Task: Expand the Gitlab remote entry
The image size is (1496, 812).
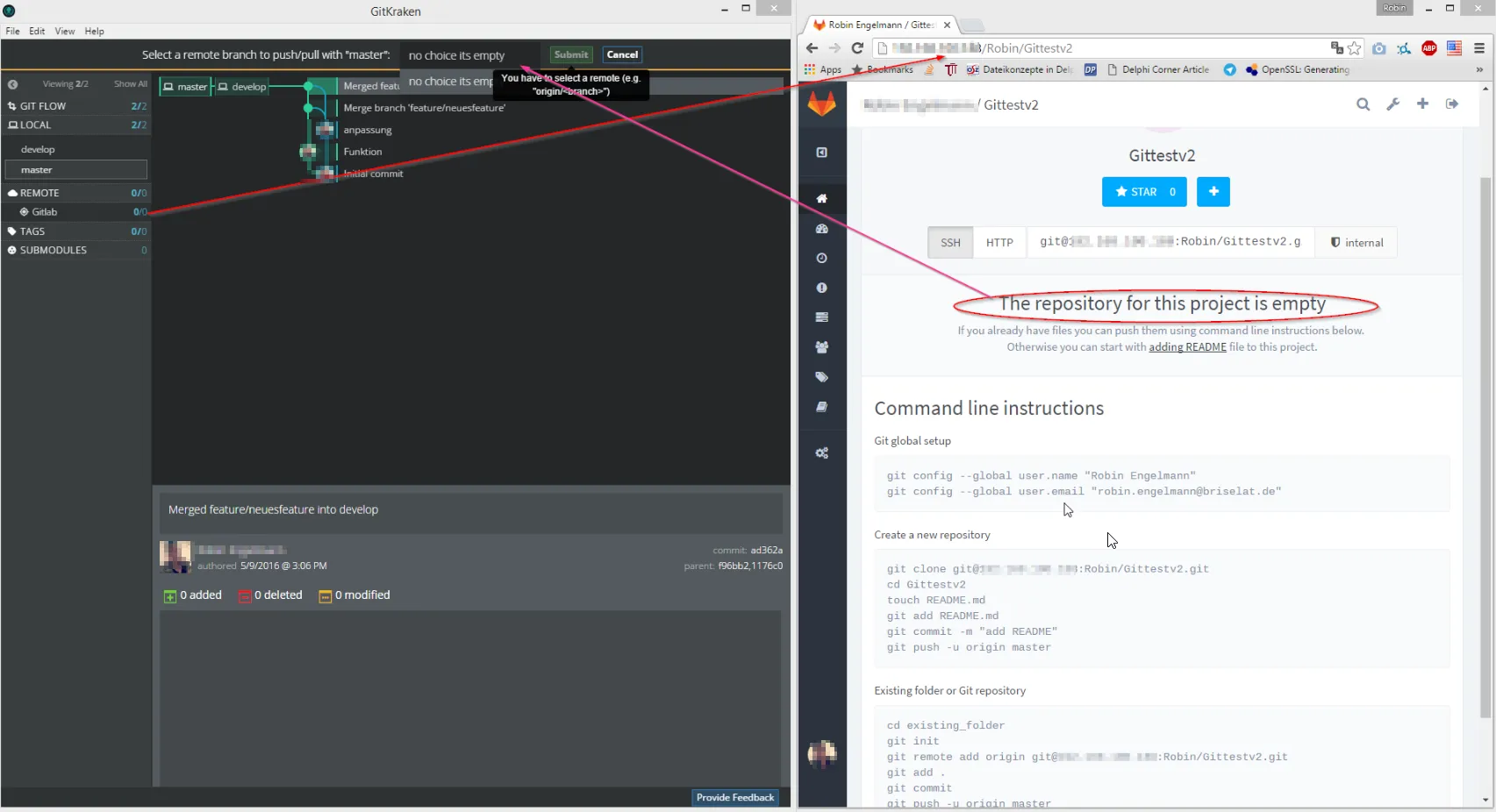Action: [76, 212]
